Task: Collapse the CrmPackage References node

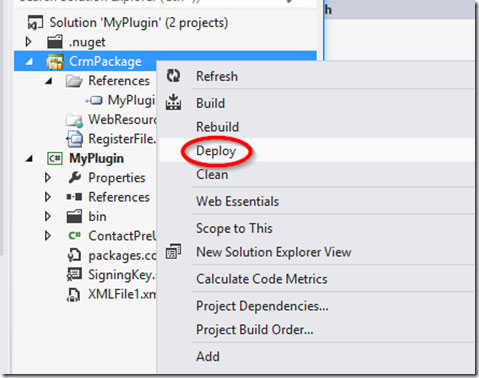Action: coord(49,81)
